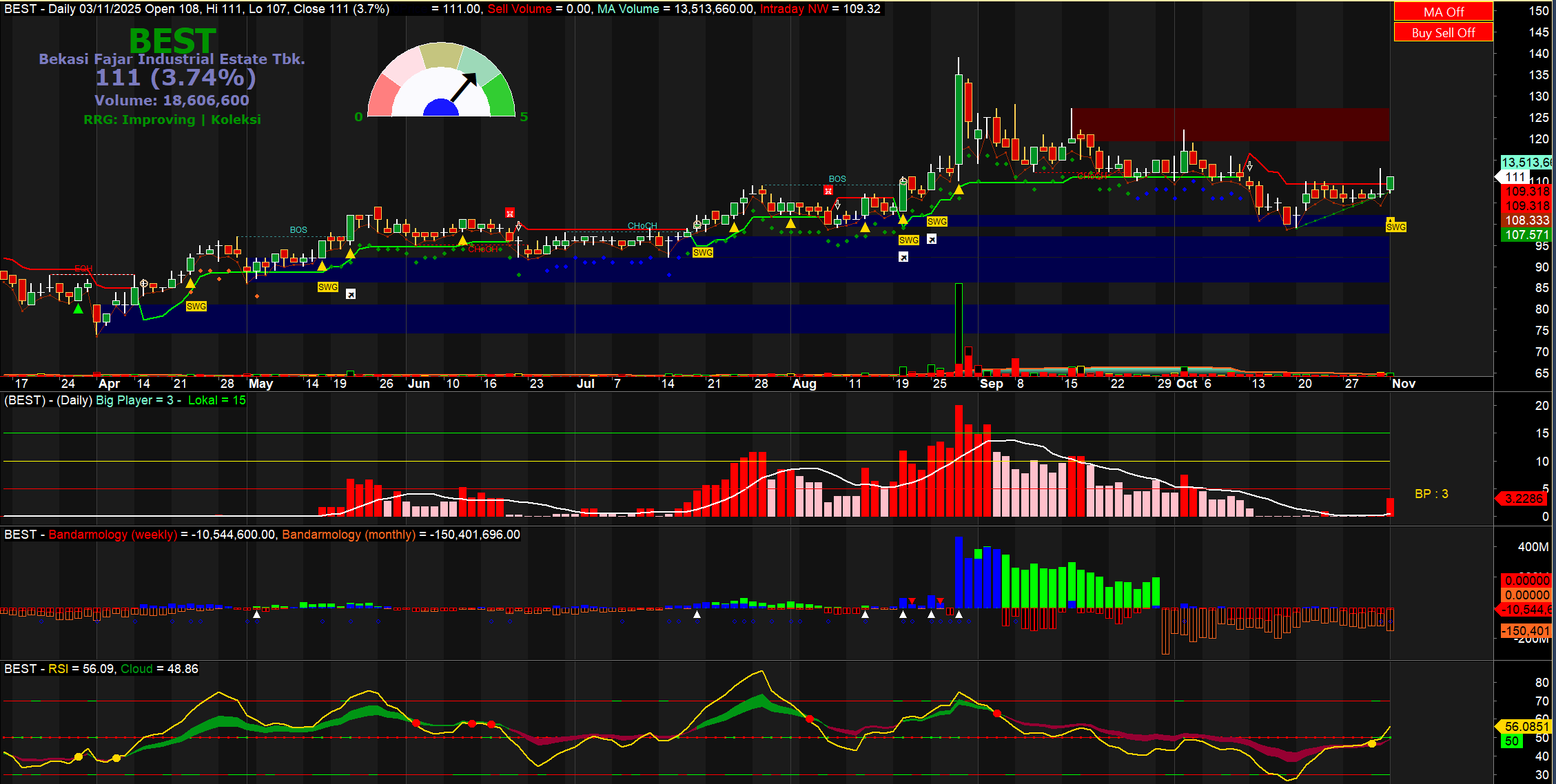The image size is (1556, 784).
Task: Click the BP : 3 label
Action: 1431,494
